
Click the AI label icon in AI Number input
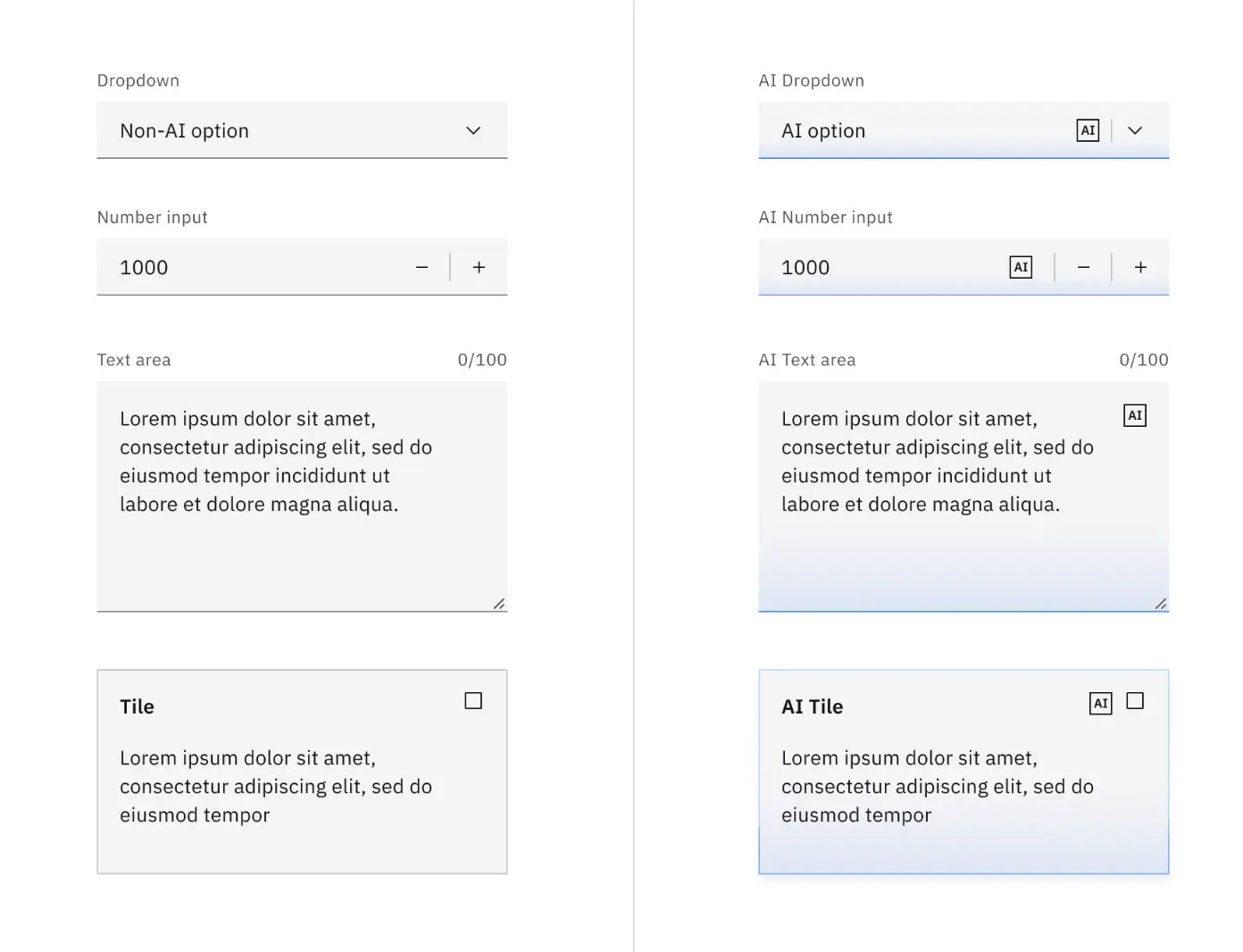coord(1021,267)
